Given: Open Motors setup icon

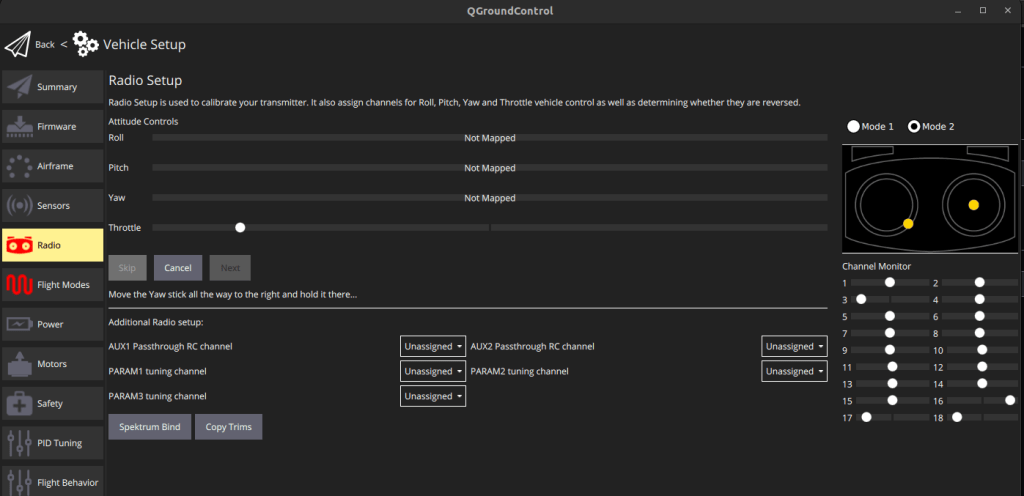Looking at the screenshot, I should 19,364.
